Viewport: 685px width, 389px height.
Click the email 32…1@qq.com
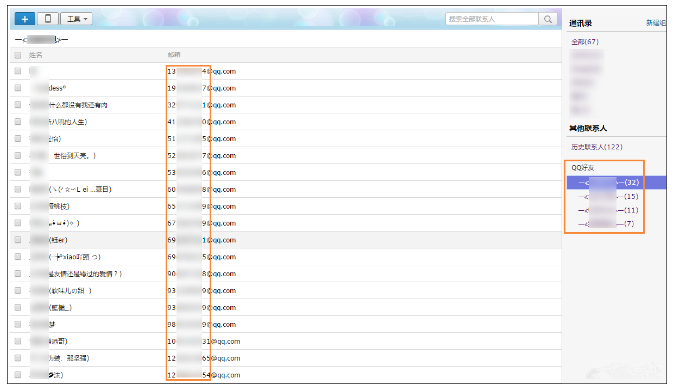point(202,105)
